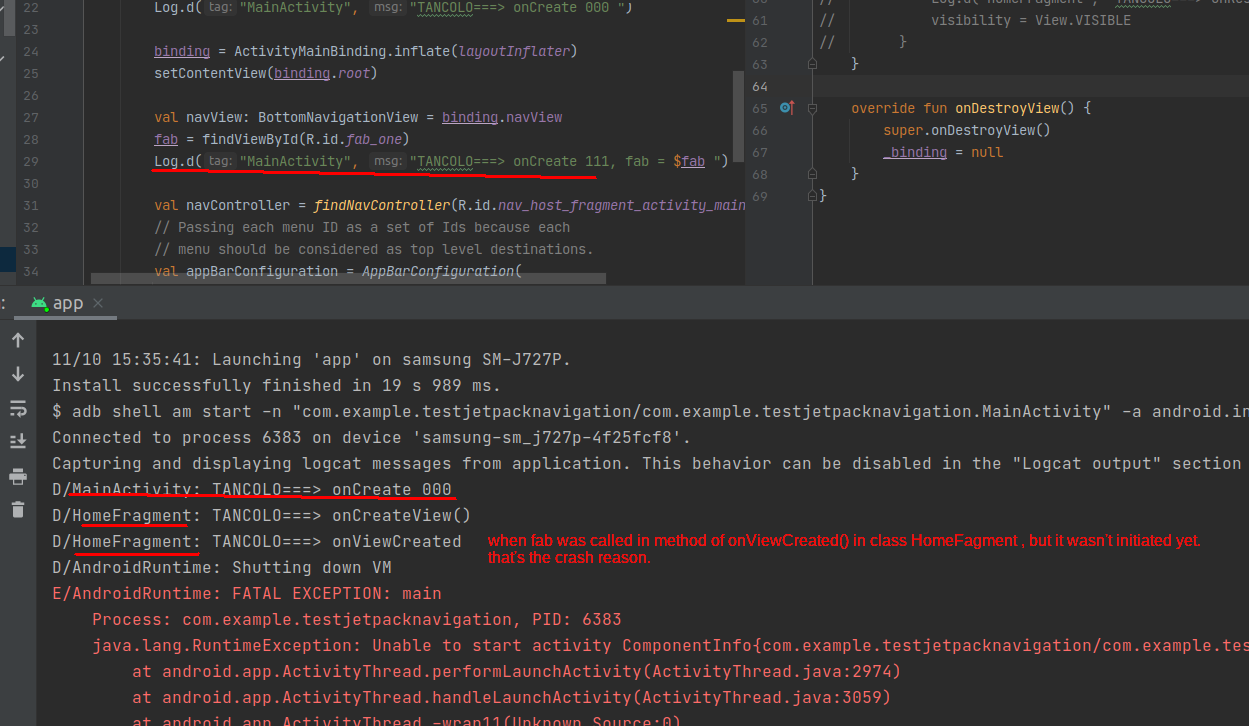Toggle scroll to end of console output
Screen dimensions: 1249x726
[17, 442]
